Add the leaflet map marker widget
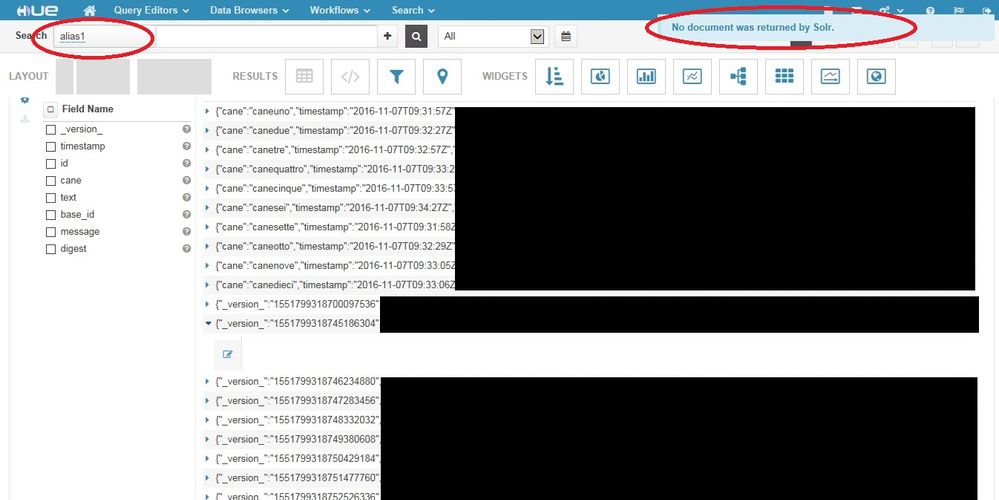The image size is (999, 500). click(x=442, y=76)
